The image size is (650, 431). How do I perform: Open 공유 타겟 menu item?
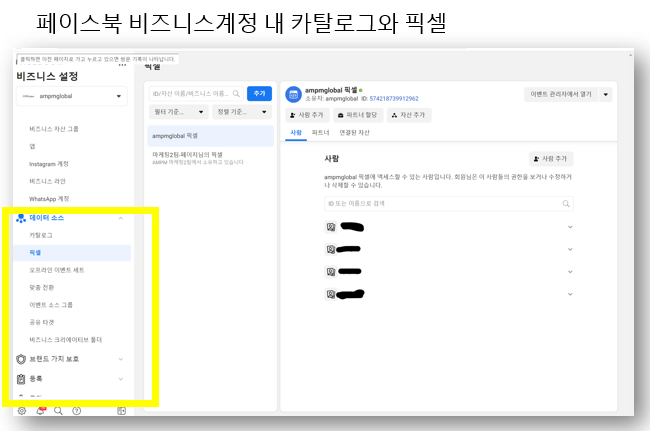[x=41, y=322]
